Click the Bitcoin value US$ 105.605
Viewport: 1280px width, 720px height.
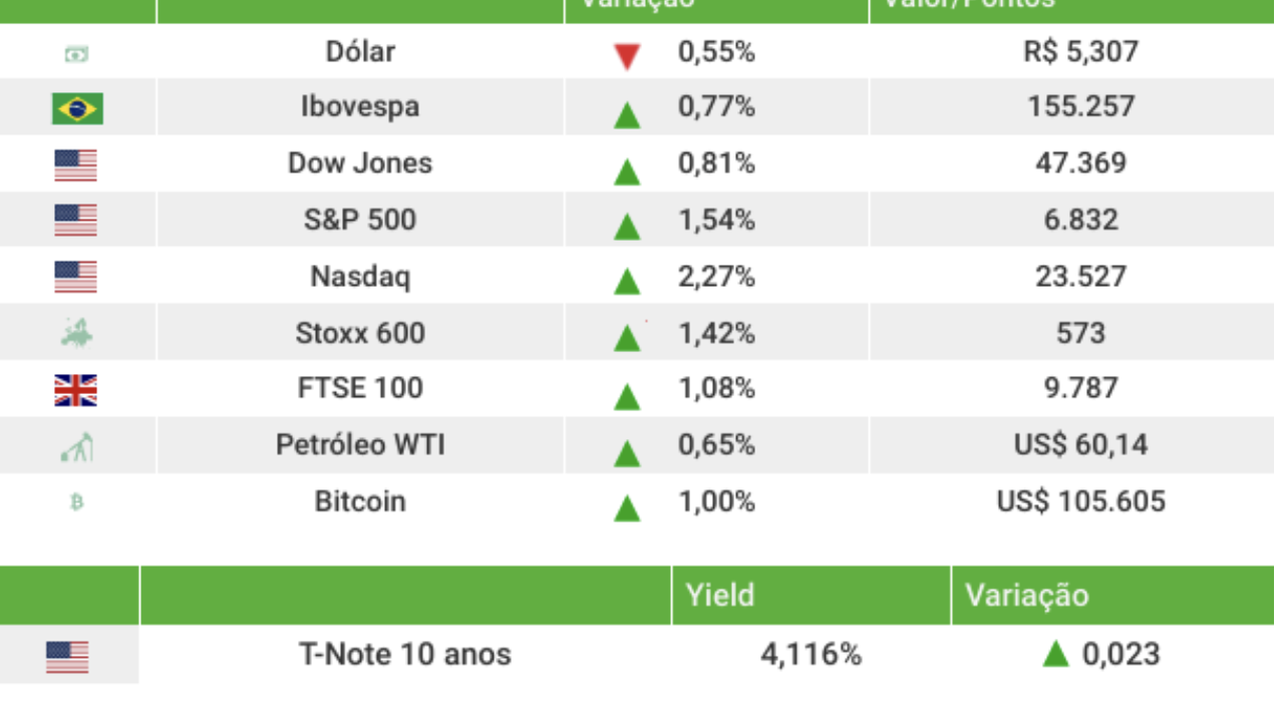coord(1081,501)
